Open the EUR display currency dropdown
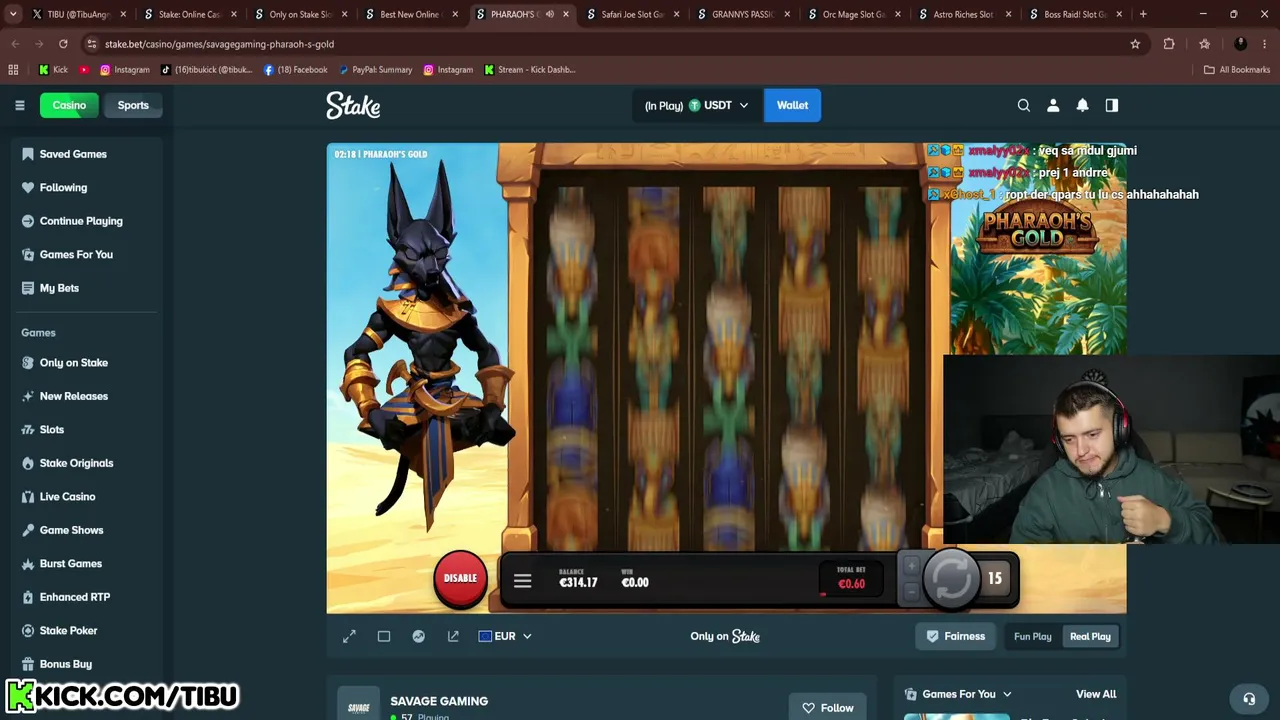This screenshot has height=720, width=1280. [x=505, y=636]
